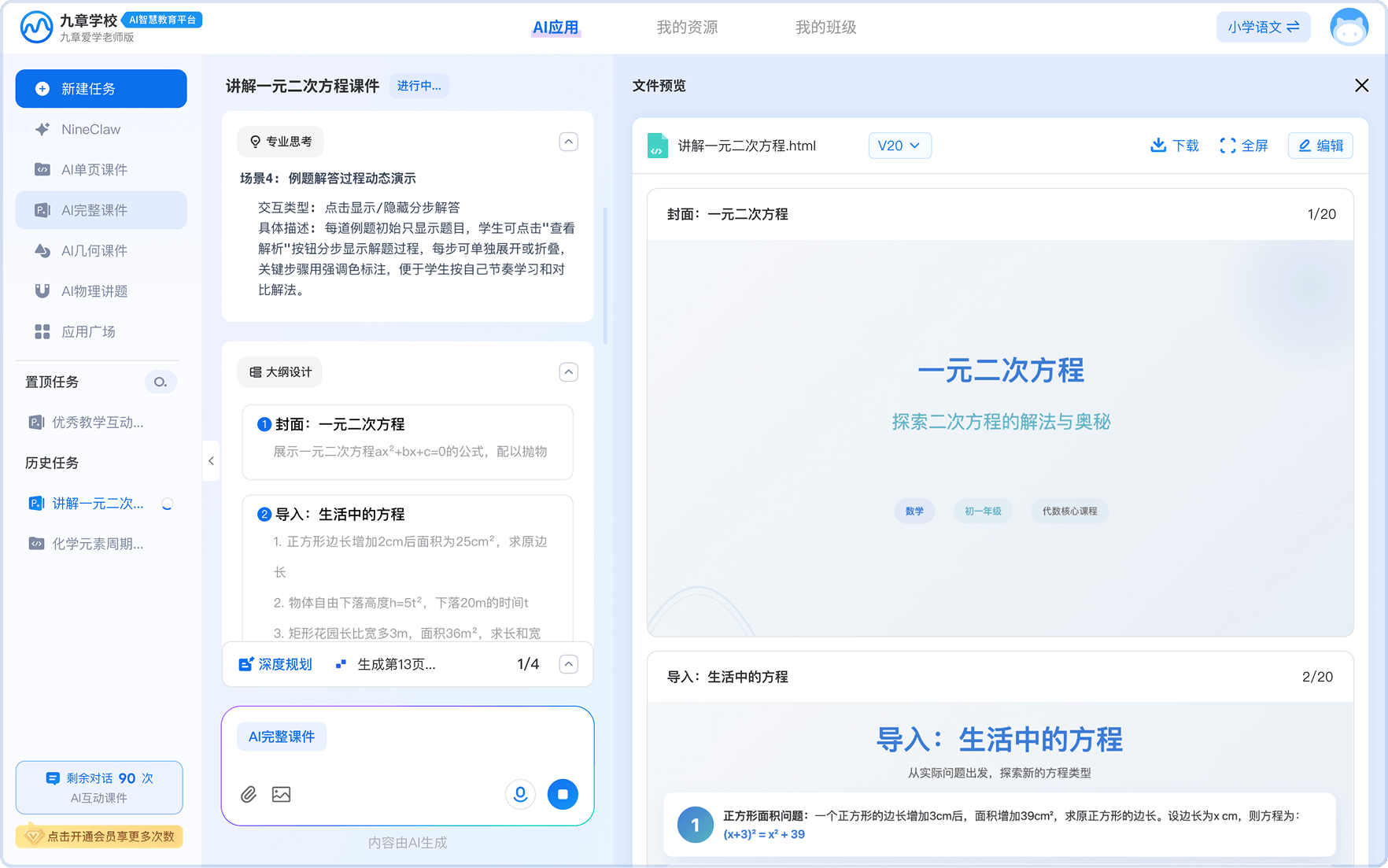Click the paperclip attachment icon
Image resolution: width=1388 pixels, height=868 pixels.
pos(249,794)
